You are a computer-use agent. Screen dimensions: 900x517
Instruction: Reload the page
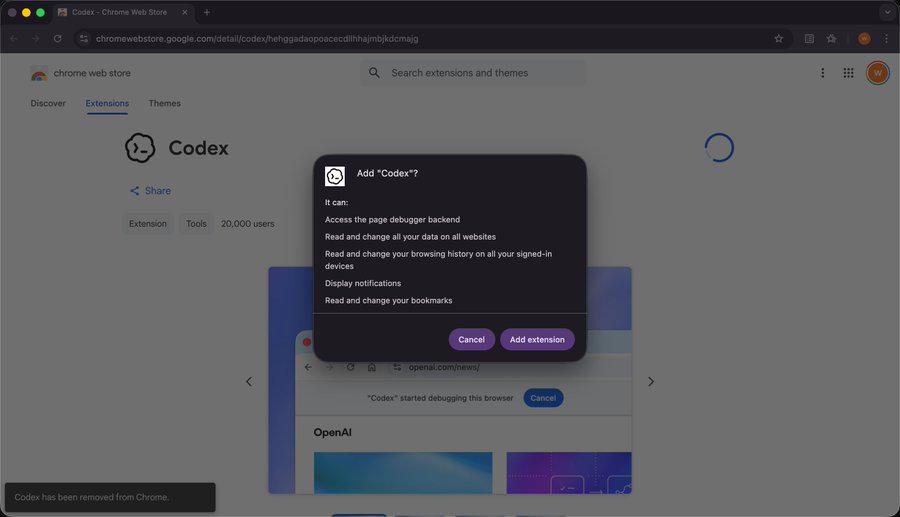[x=57, y=38]
